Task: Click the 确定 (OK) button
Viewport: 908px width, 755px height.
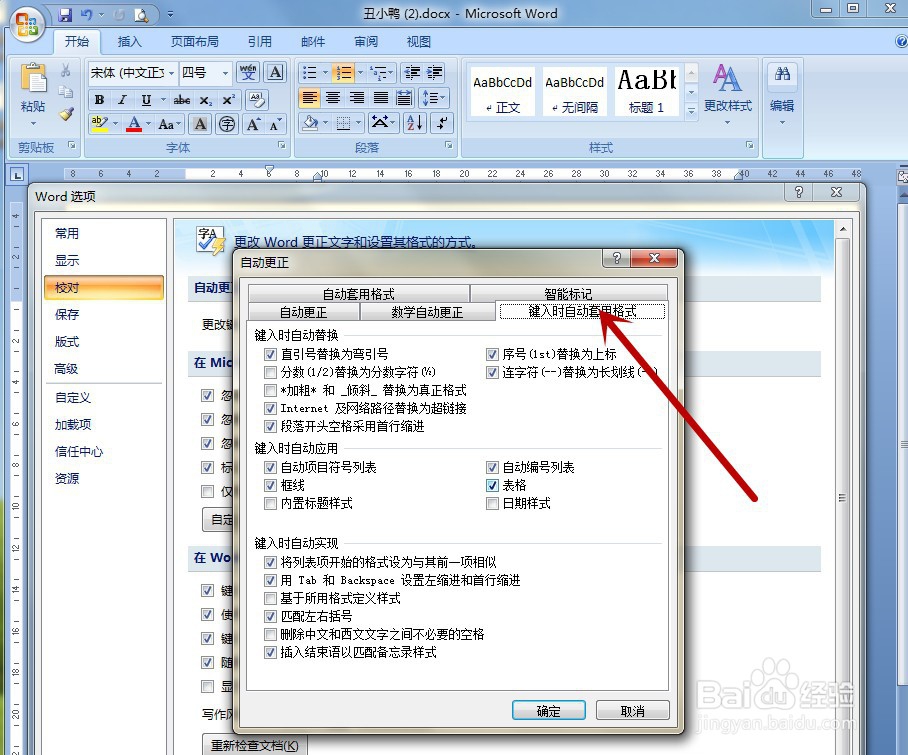Action: coord(547,710)
